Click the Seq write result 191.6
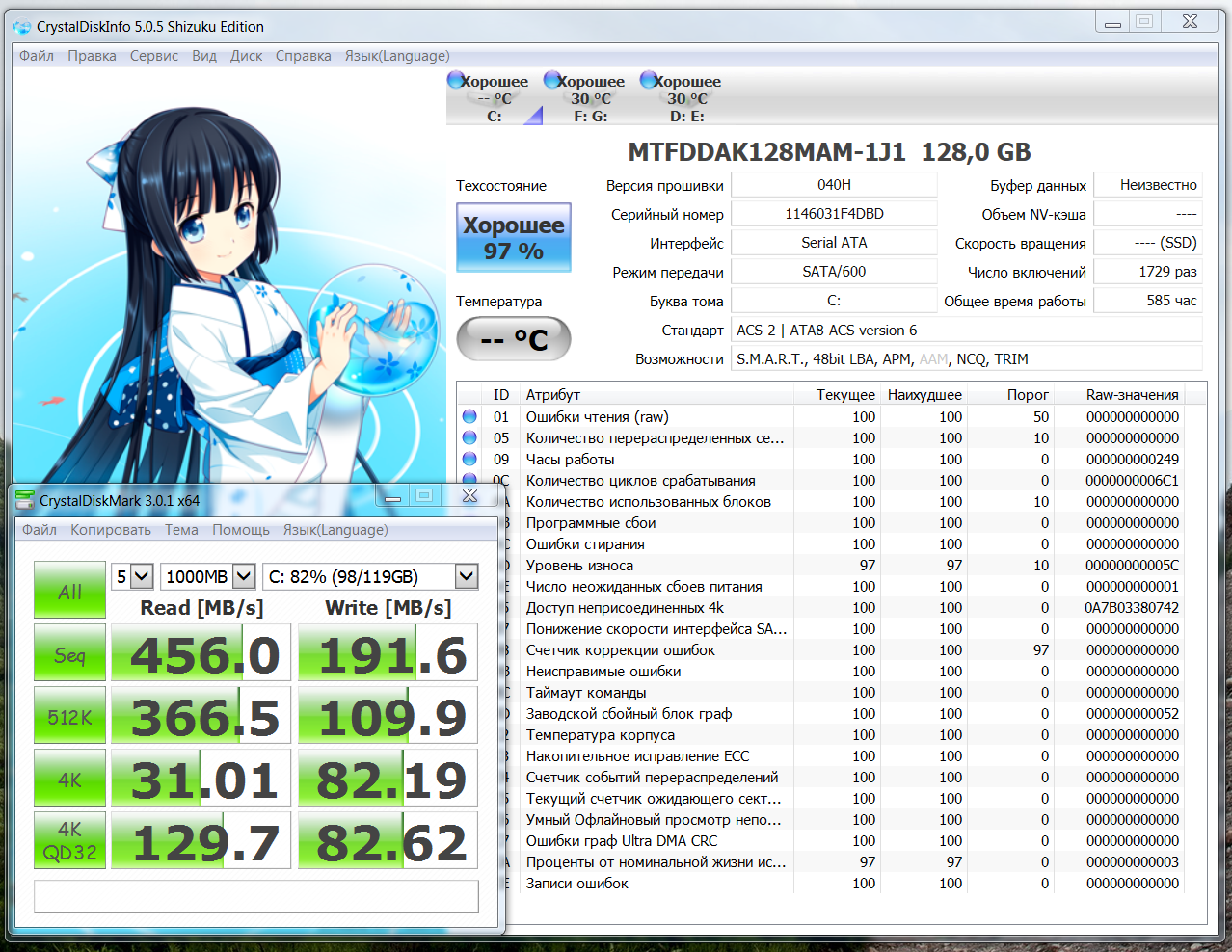The width and height of the screenshot is (1232, 952). tap(388, 654)
